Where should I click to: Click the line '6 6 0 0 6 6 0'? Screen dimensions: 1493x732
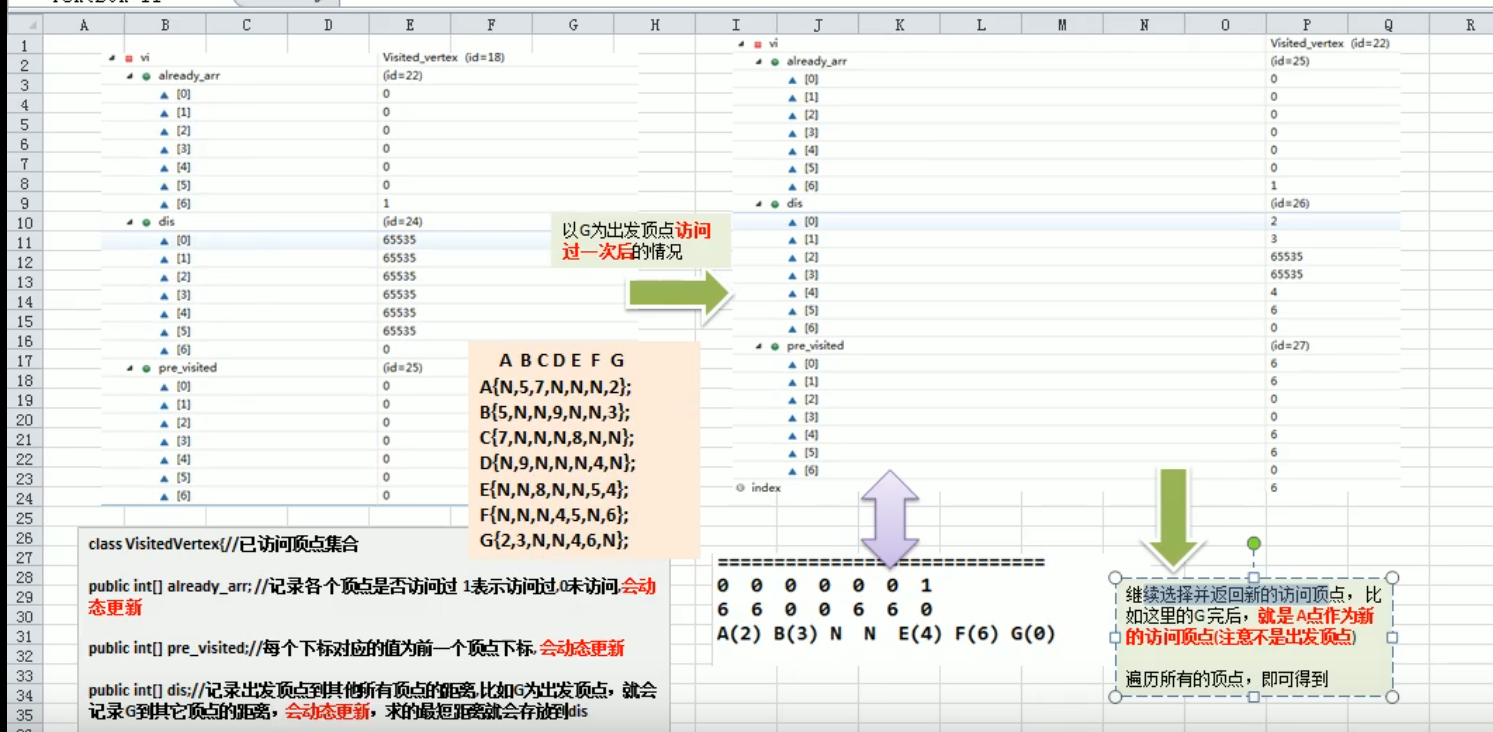click(824, 609)
